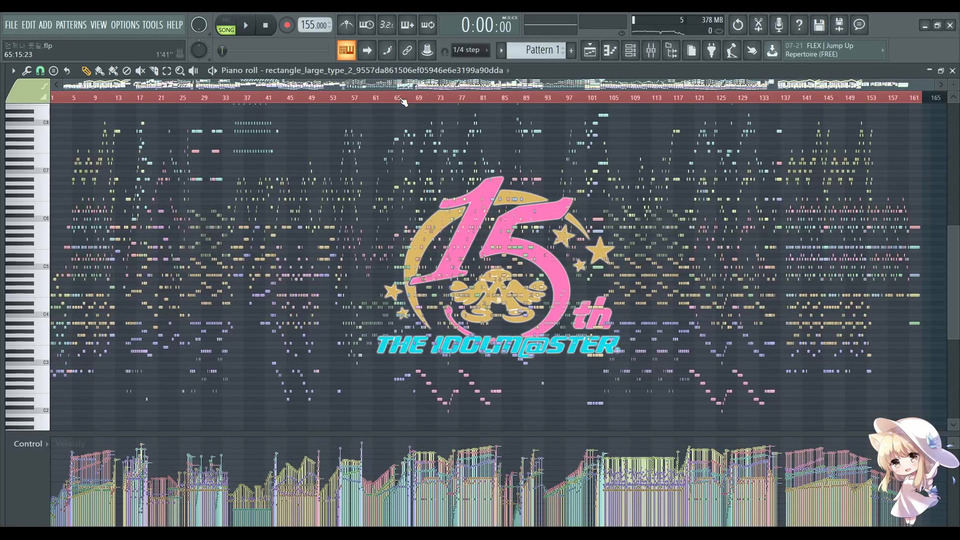Toggle link icon multilink to controllers
The height and width of the screenshot is (540, 960).
(407, 50)
